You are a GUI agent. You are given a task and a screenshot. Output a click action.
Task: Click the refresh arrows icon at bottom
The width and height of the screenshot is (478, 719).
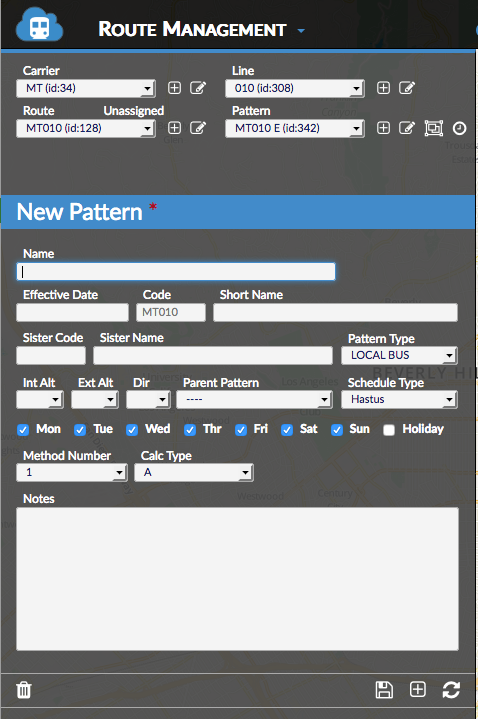[451, 689]
